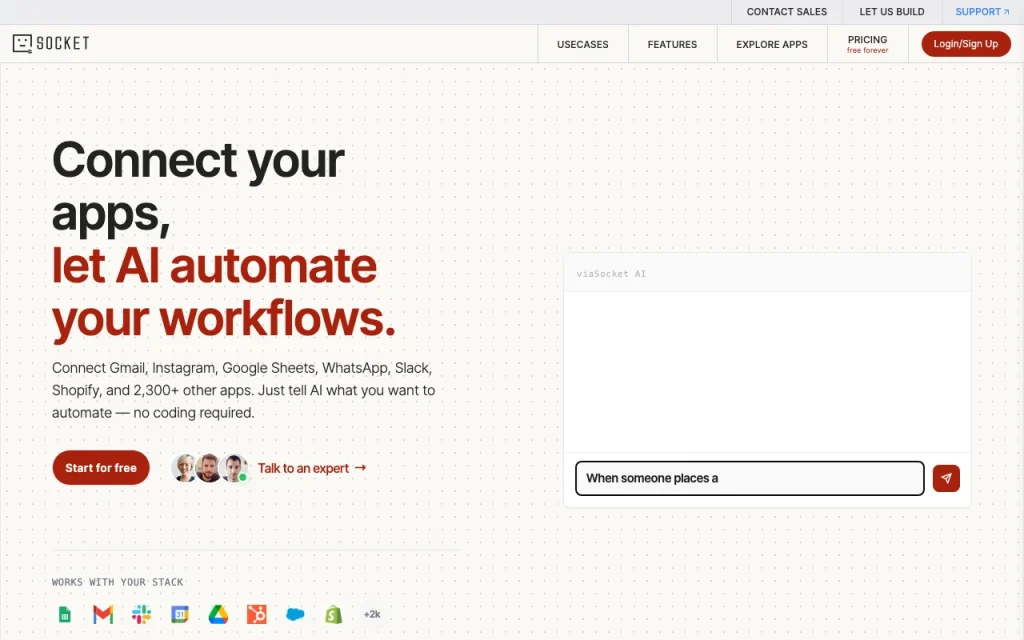1024x640 pixels.
Task: Click the SOCKET wordmark text
Action: point(63,44)
